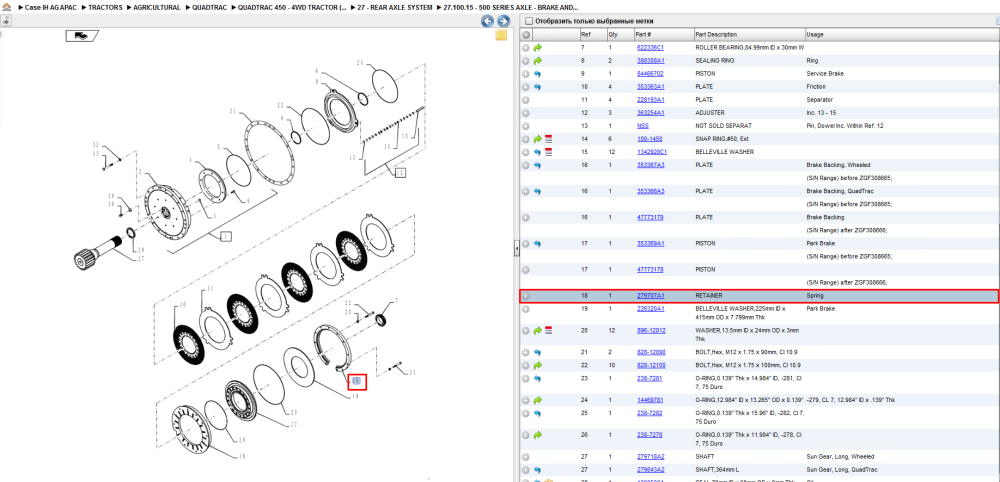Add PLATE Separator row using its round button
Viewport: 1000px width, 482px height.
(526, 100)
